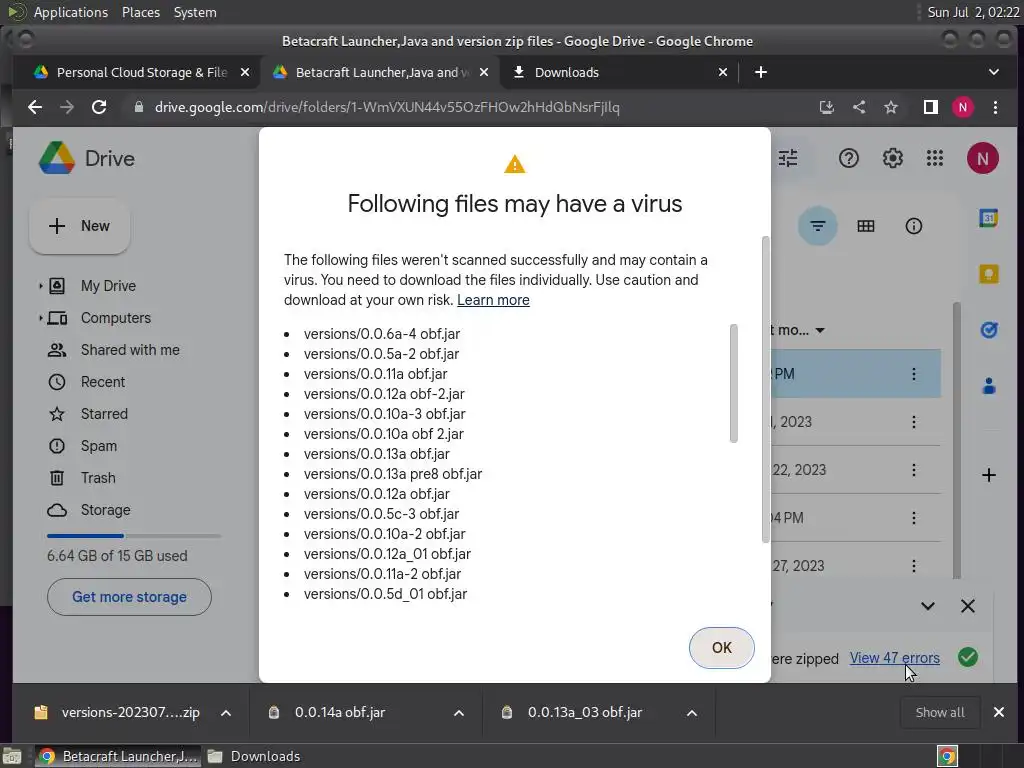Open Drive help question mark

click(848, 158)
